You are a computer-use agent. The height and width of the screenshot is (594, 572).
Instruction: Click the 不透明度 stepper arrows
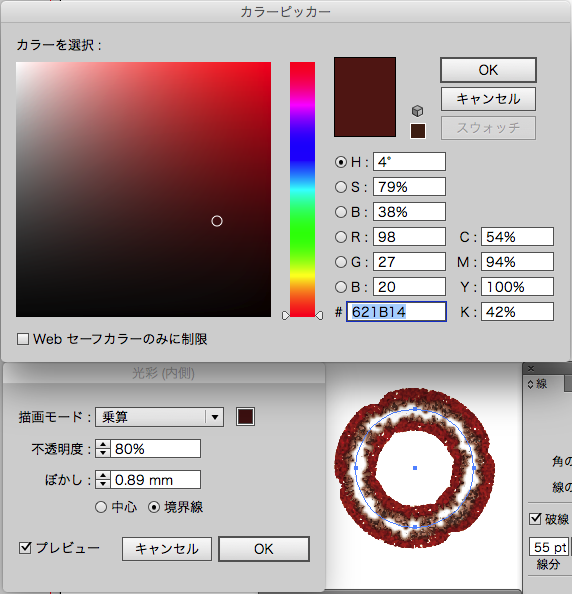pyautogui.click(x=103, y=449)
